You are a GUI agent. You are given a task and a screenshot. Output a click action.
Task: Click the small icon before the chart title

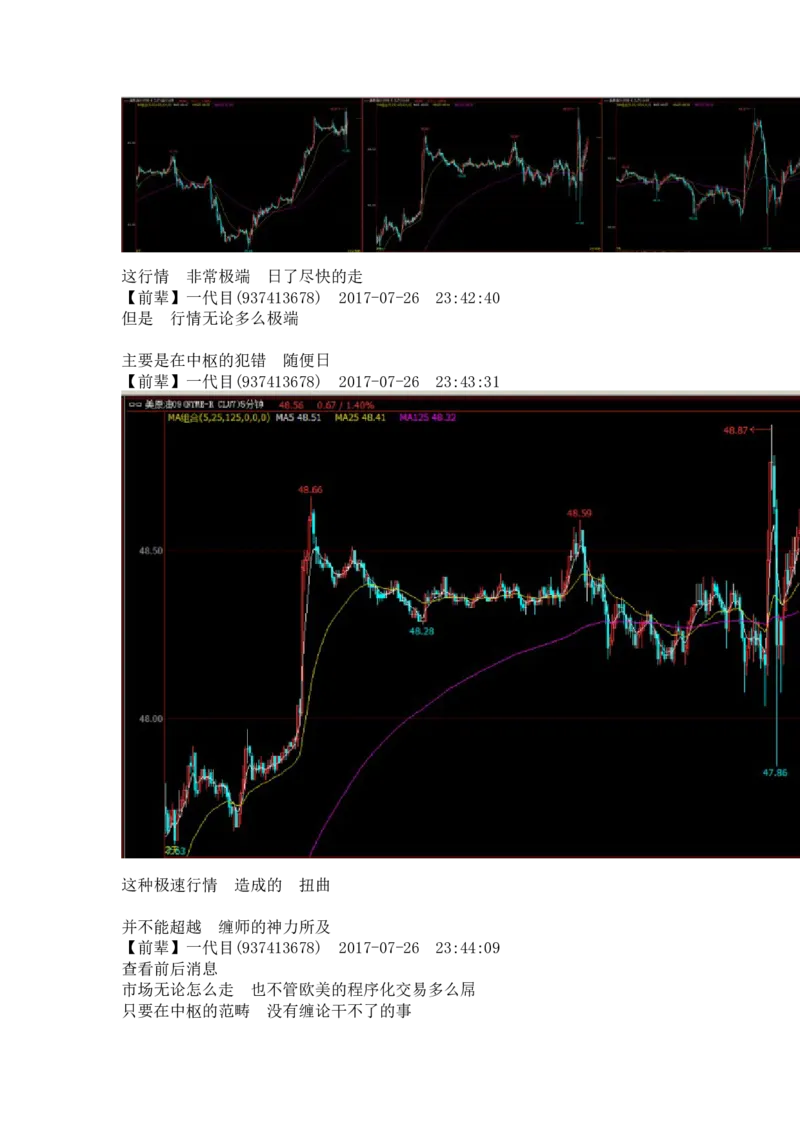pyautogui.click(x=133, y=405)
